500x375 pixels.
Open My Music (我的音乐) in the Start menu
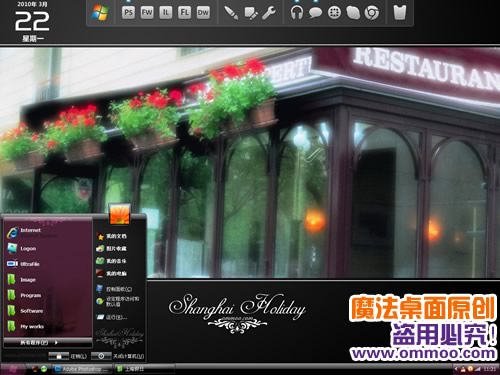pyautogui.click(x=112, y=261)
